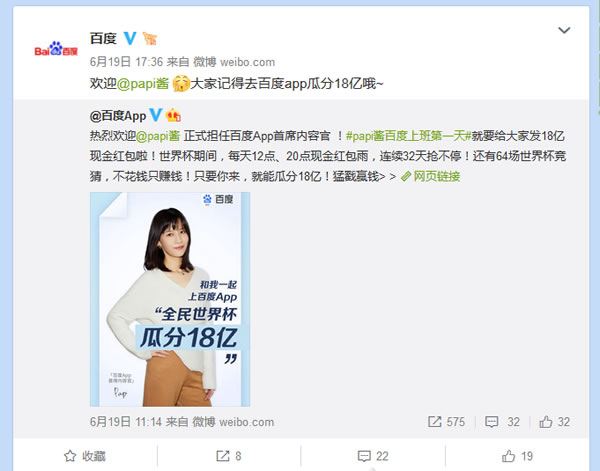
Task: Enlarge the papi酱 World Cup poster image
Action: [170, 299]
